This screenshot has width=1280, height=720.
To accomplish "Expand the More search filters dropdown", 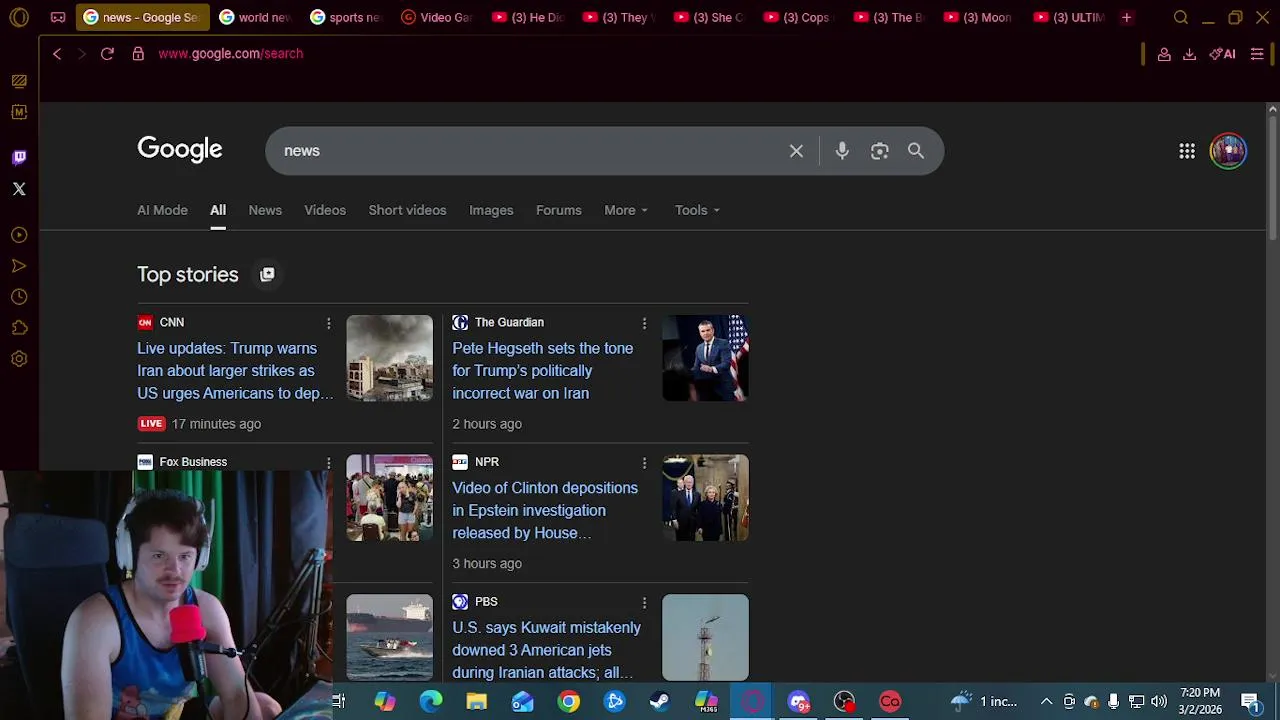I will coord(626,210).
